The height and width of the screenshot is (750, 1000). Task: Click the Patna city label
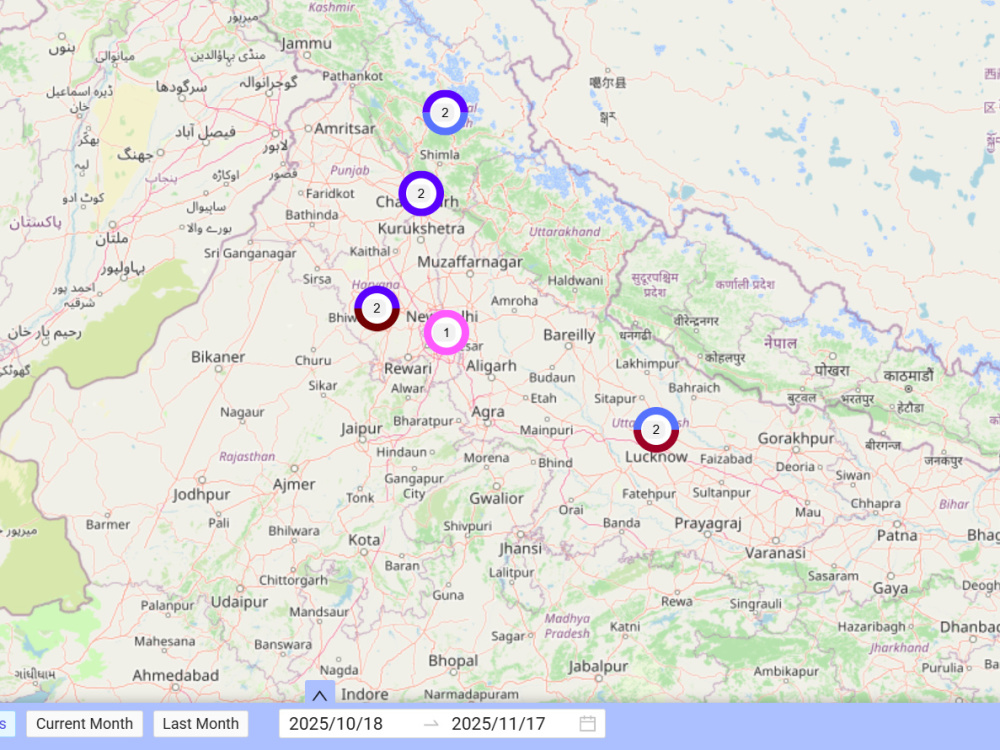coord(897,536)
